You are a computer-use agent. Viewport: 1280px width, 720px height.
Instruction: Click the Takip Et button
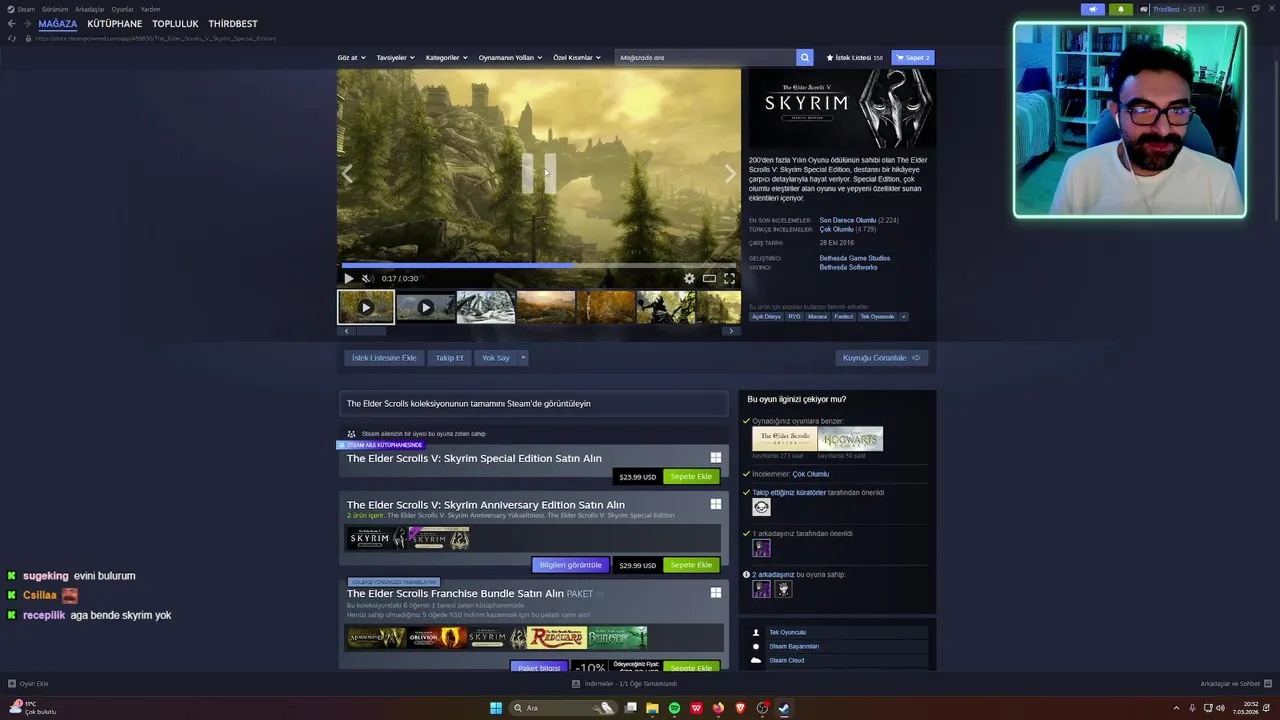point(449,358)
